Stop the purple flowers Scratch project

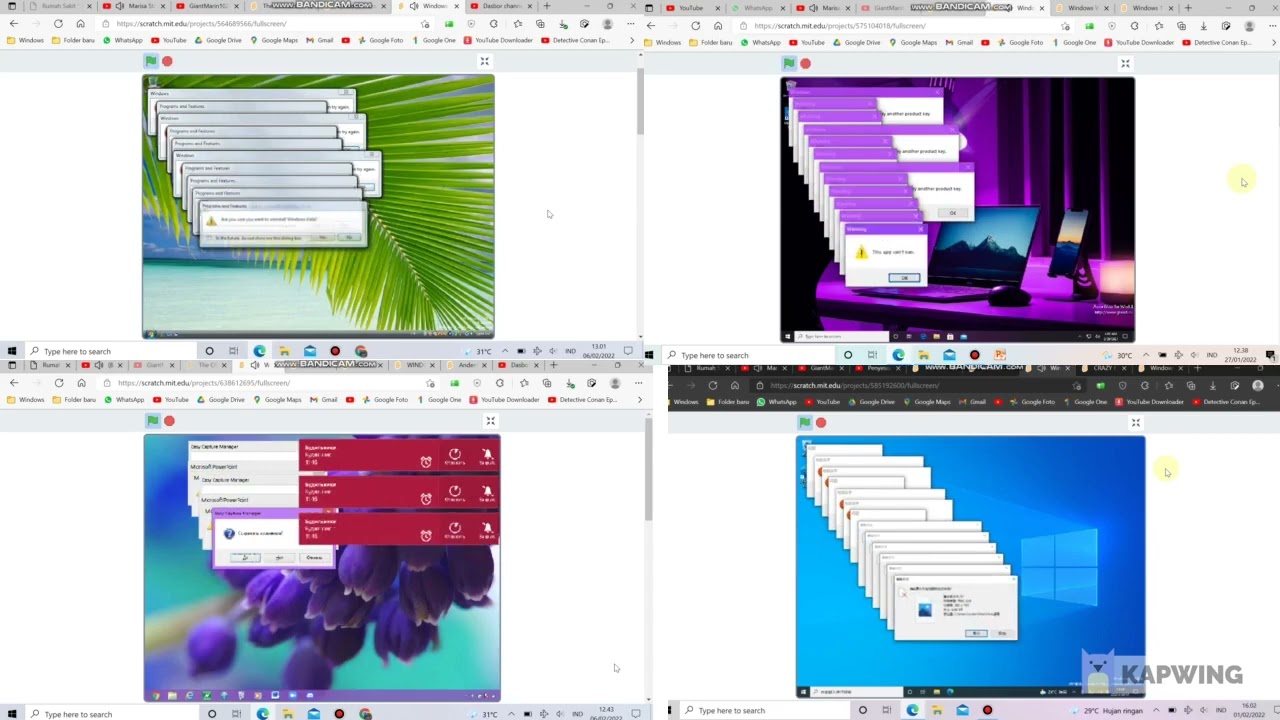pos(169,421)
